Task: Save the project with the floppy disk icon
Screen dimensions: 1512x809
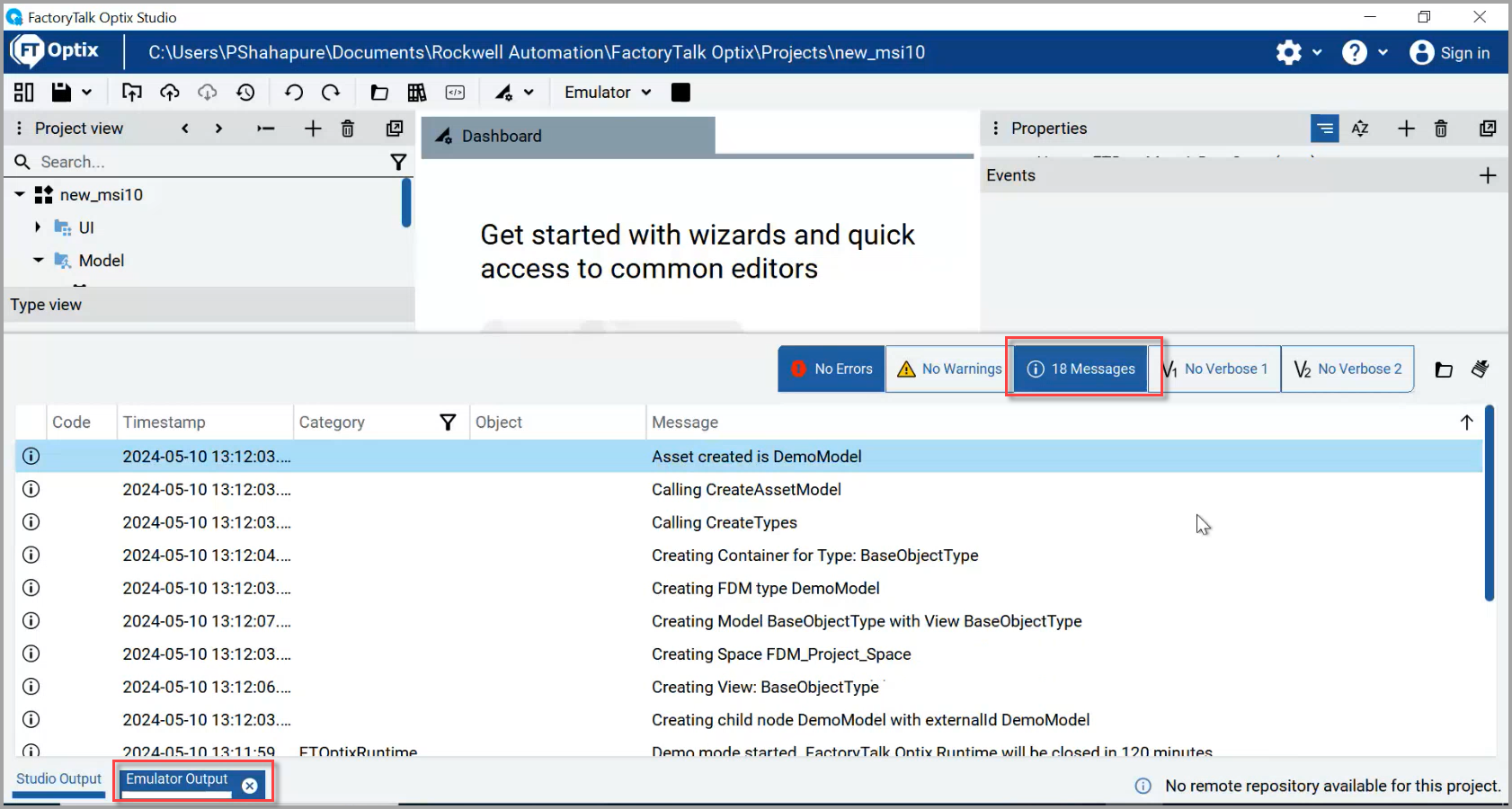Action: [x=61, y=93]
